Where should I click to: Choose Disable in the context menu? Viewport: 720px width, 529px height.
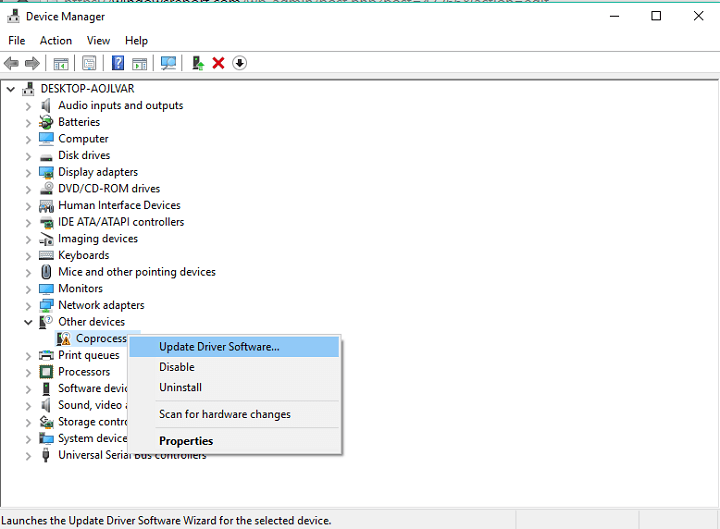pyautogui.click(x=234, y=367)
